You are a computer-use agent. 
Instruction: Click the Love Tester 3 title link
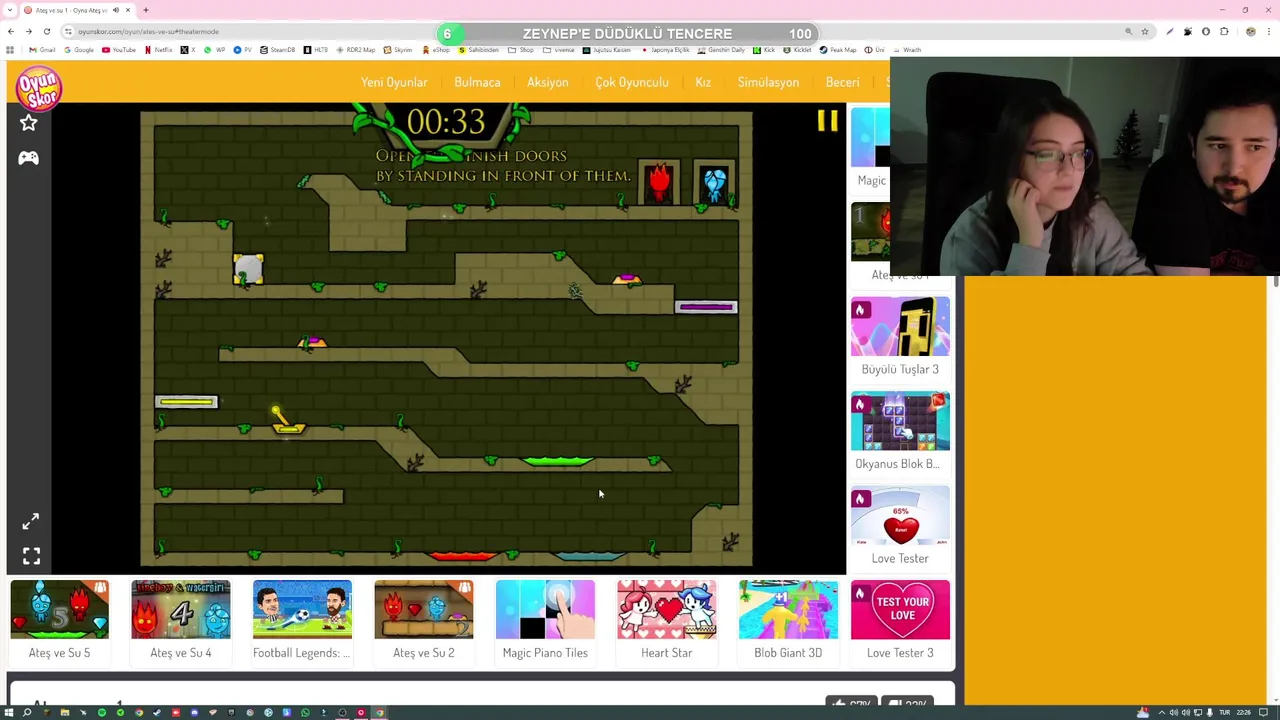pyautogui.click(x=900, y=653)
